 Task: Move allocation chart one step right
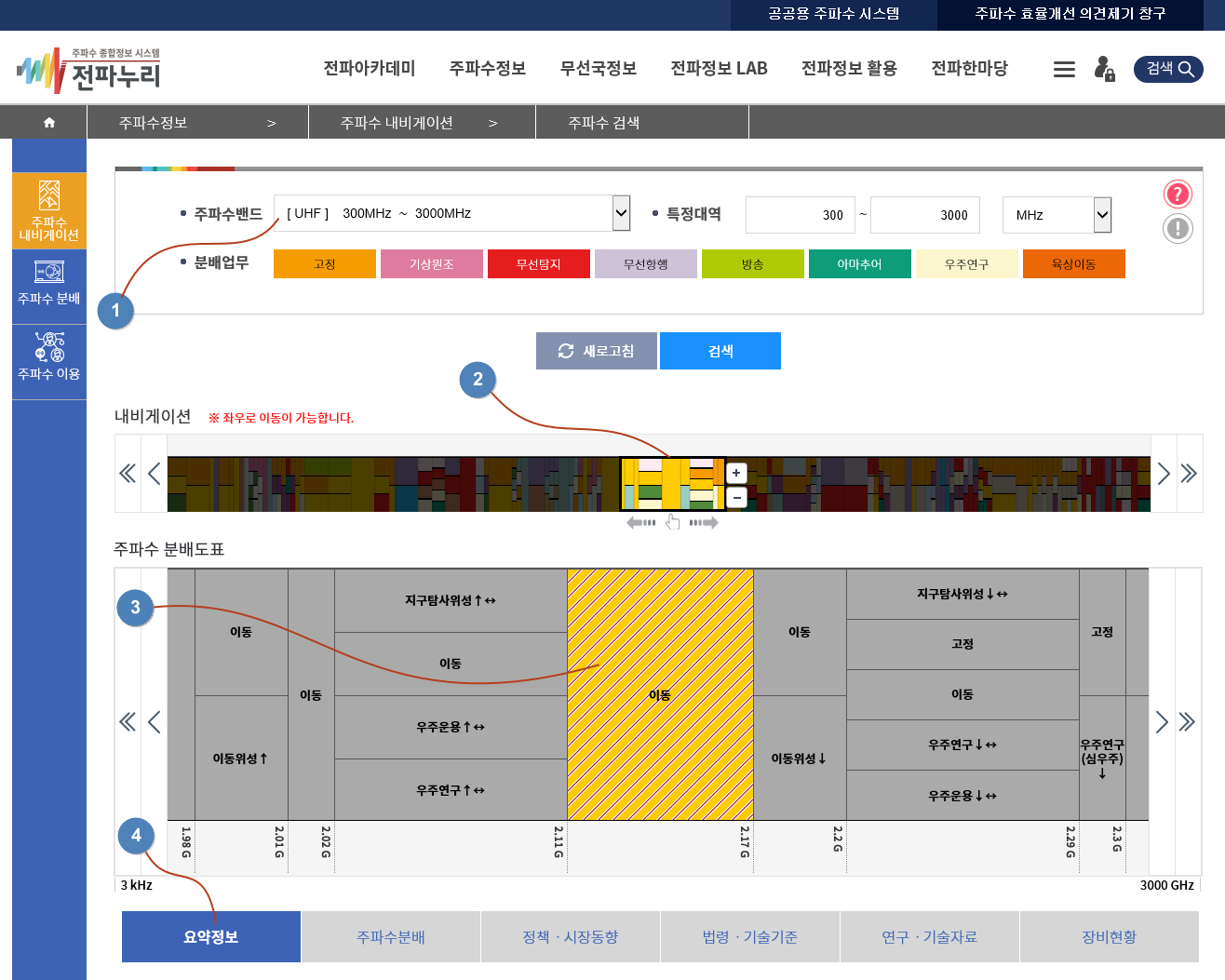coord(1162,722)
